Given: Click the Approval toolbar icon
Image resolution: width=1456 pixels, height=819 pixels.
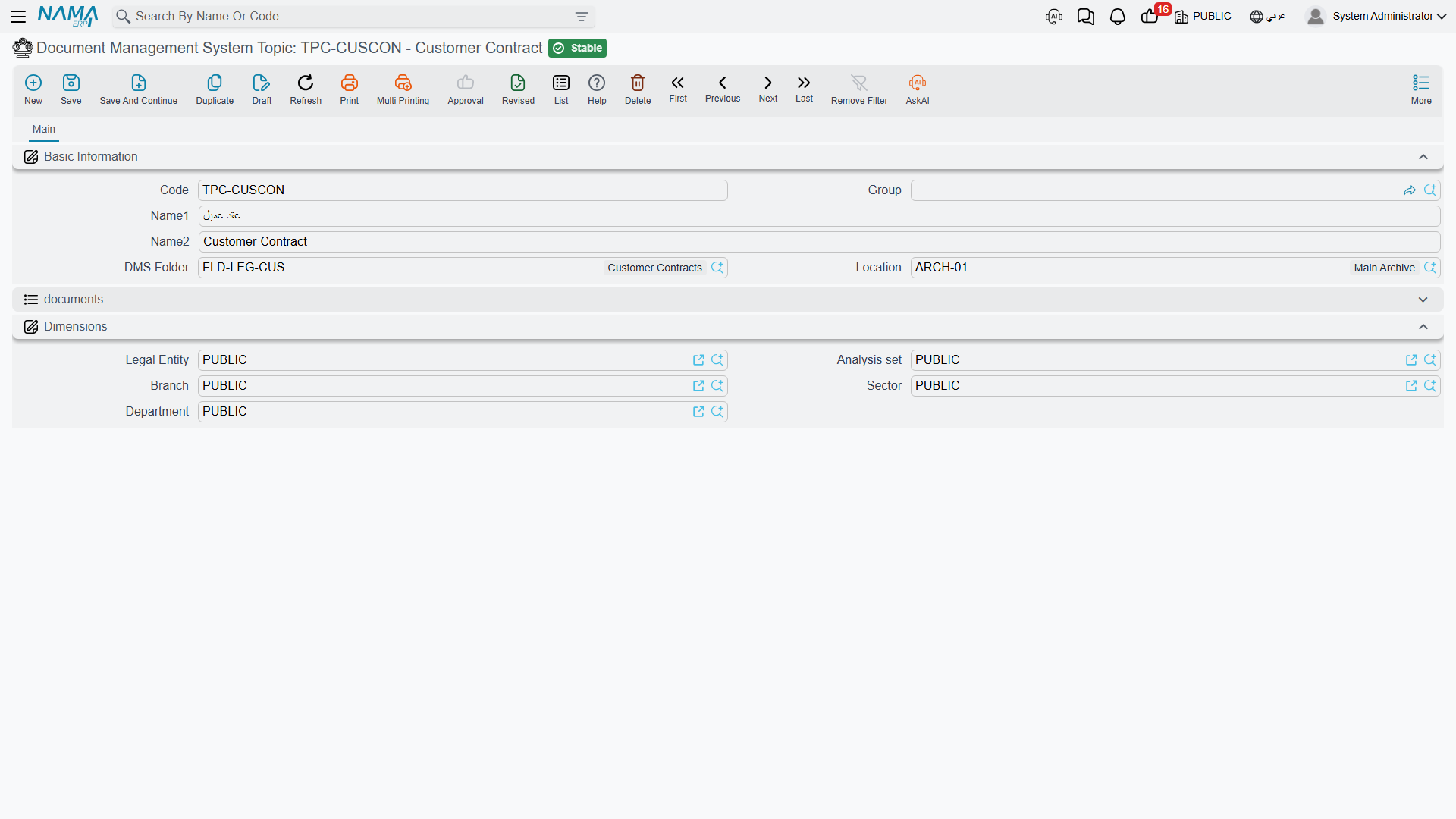Looking at the screenshot, I should 466,89.
